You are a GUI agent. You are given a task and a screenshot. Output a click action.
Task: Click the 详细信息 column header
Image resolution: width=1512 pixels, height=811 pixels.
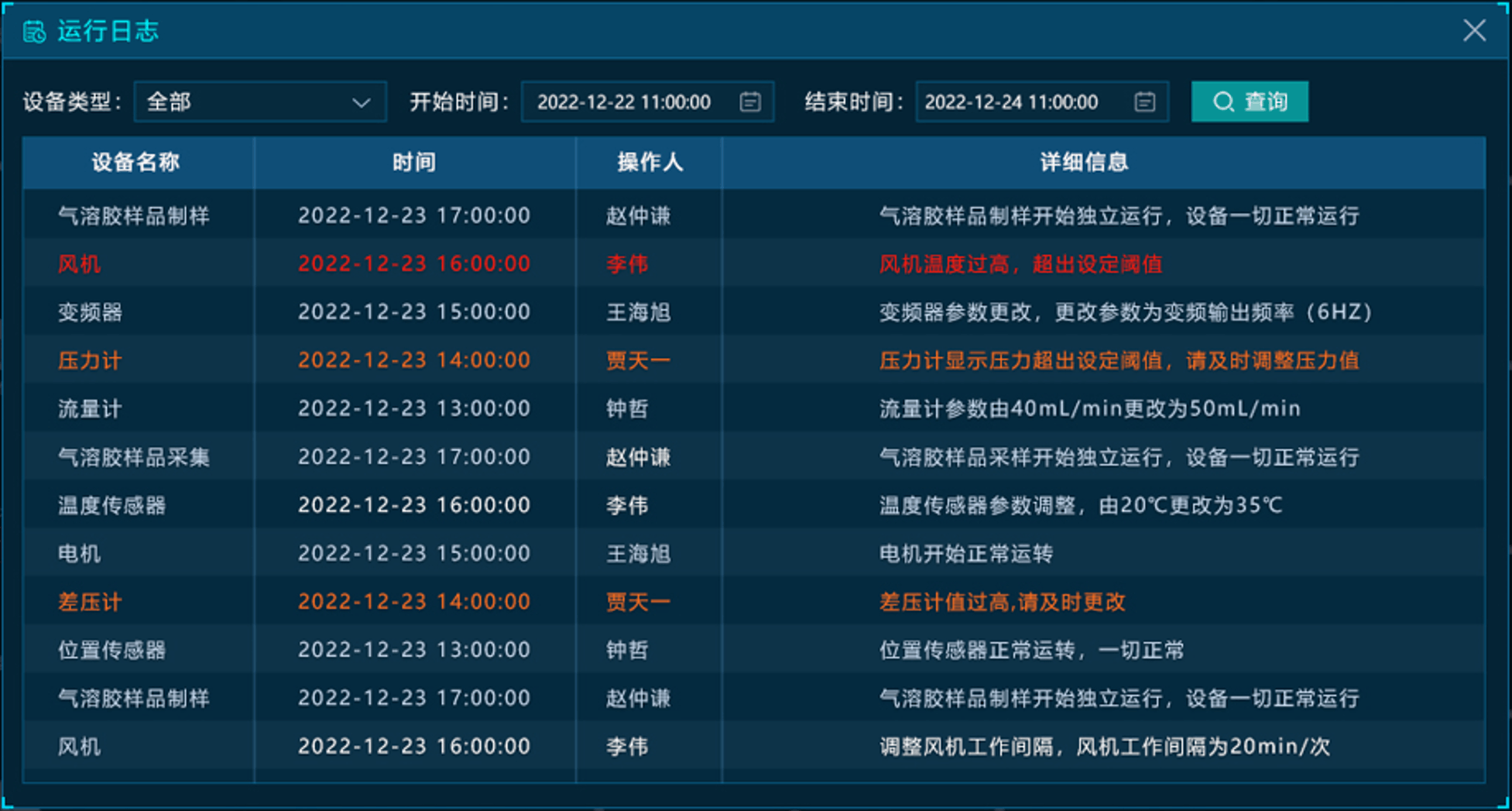coord(1084,162)
